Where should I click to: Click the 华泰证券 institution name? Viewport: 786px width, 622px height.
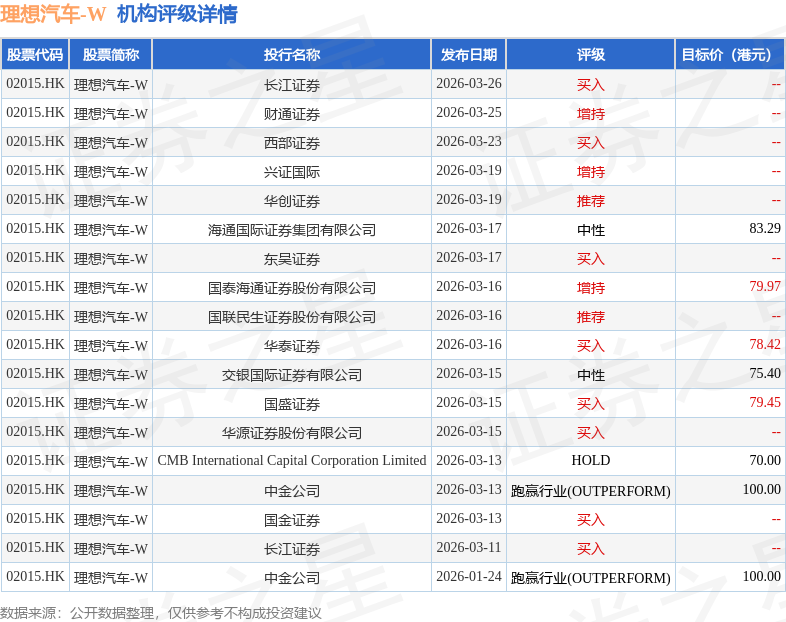click(x=292, y=346)
